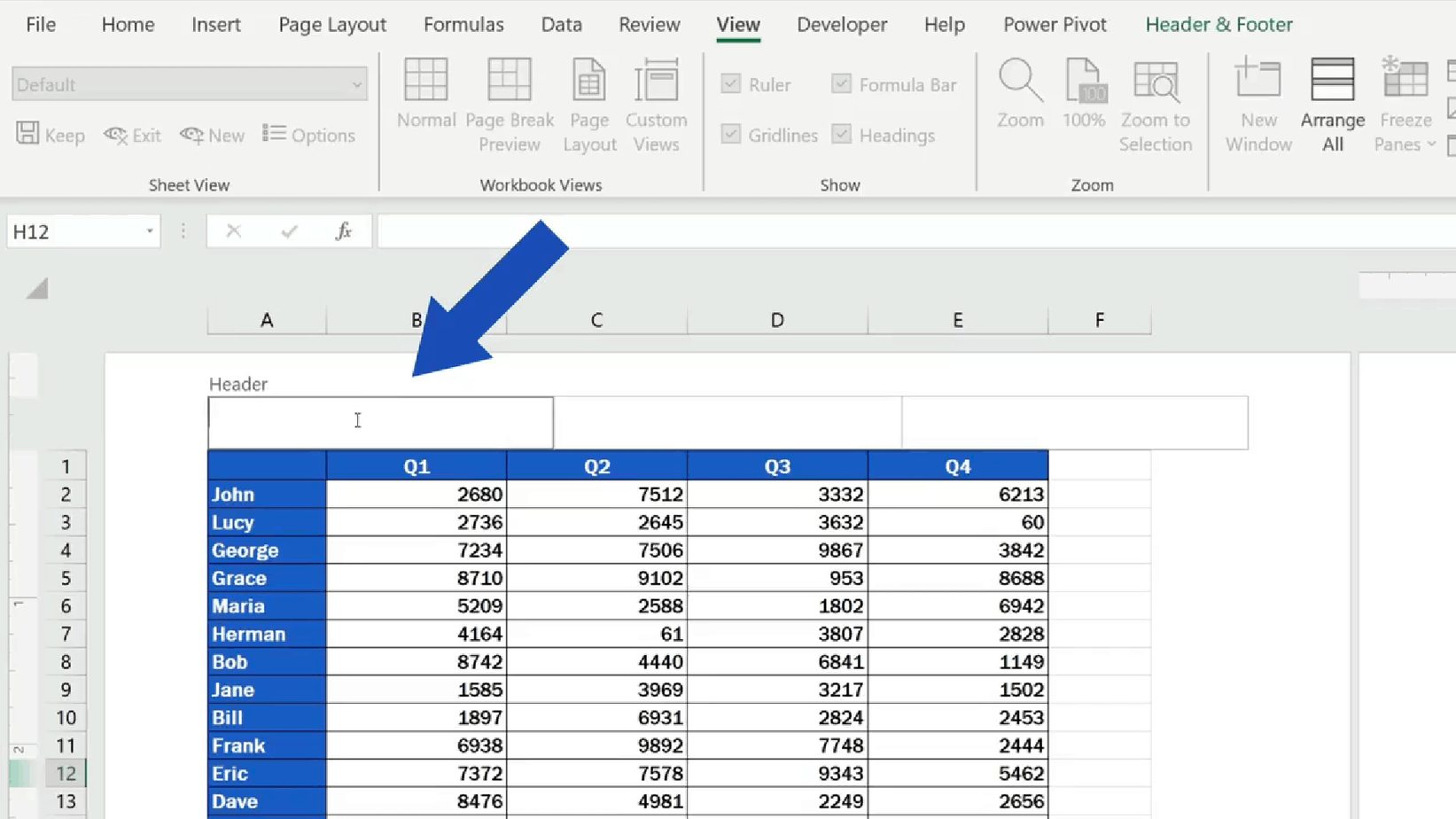Switch to the Developer ribbon tab
This screenshot has width=1456, height=819.
tap(841, 24)
